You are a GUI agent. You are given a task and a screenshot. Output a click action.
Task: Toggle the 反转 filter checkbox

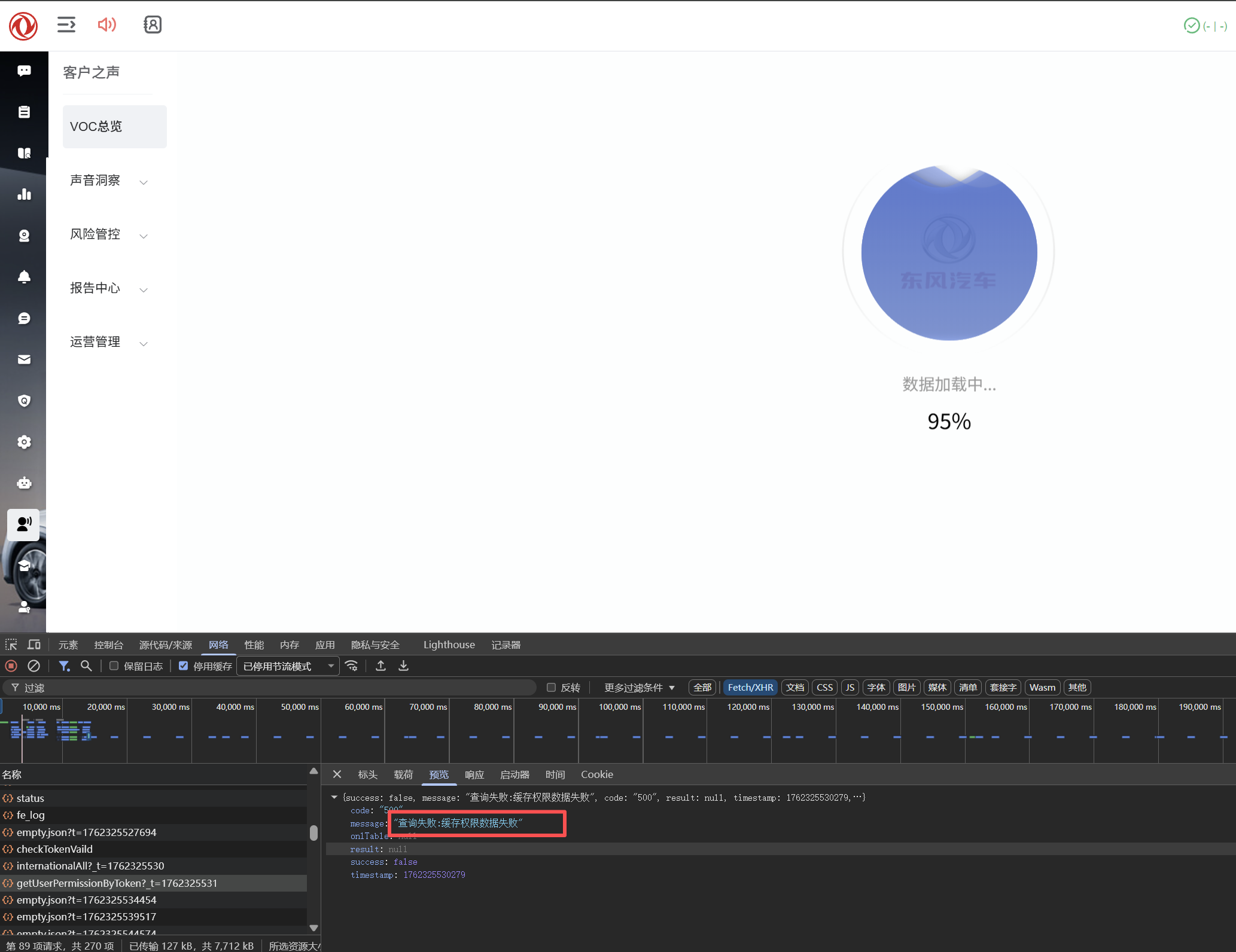(551, 687)
